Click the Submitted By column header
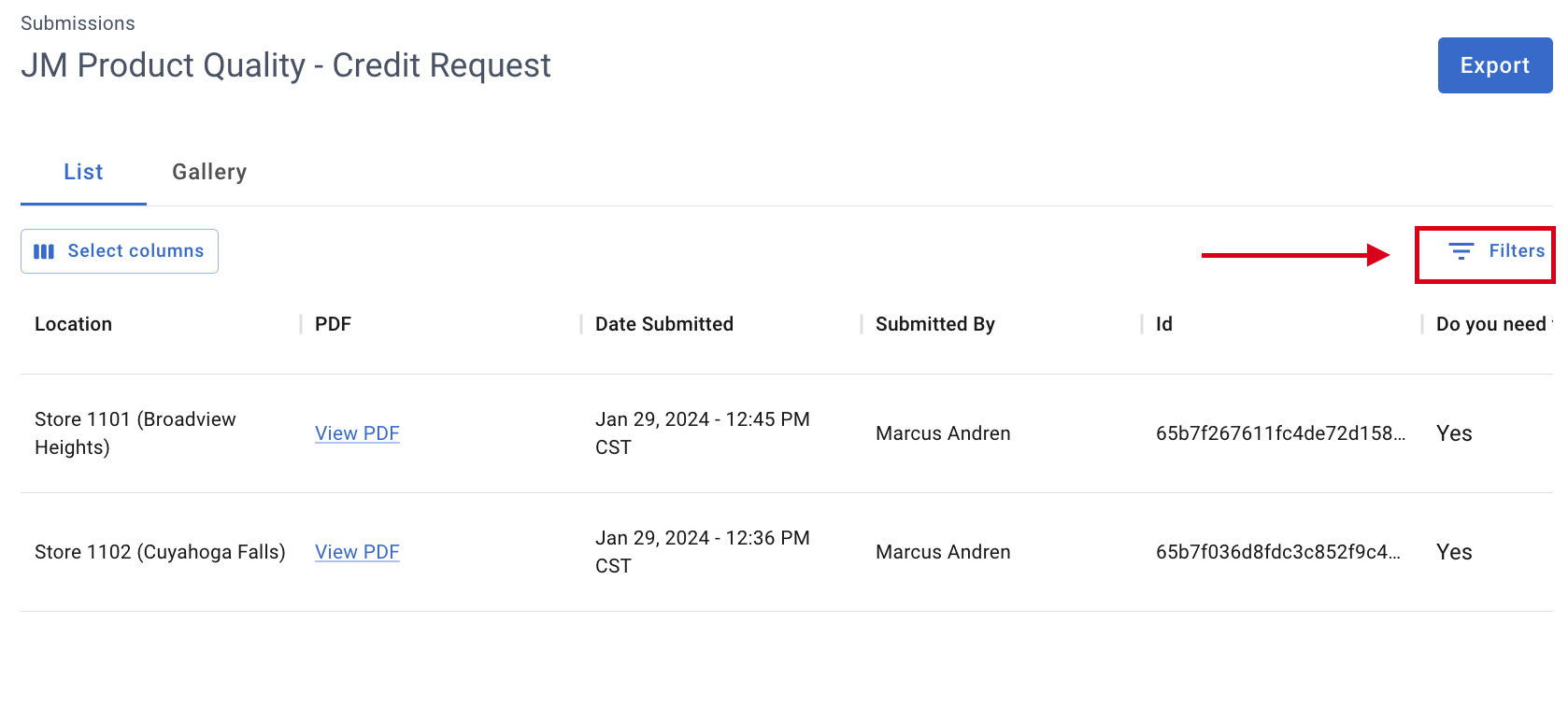This screenshot has width=1568, height=708. [x=935, y=324]
